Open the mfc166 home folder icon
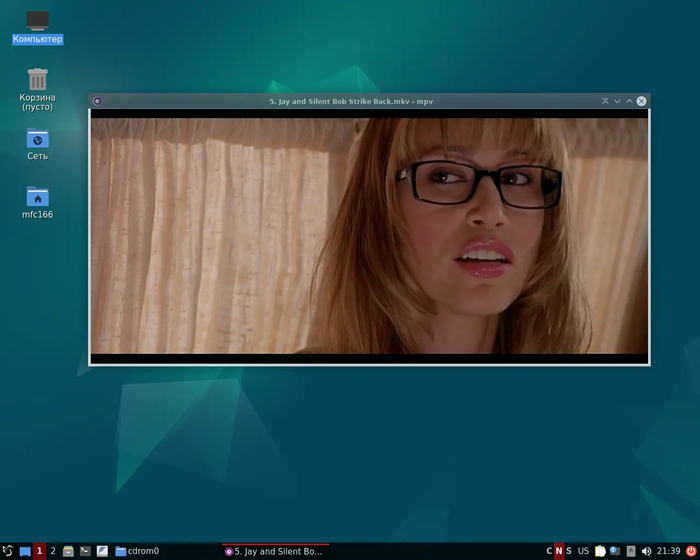 click(x=38, y=203)
